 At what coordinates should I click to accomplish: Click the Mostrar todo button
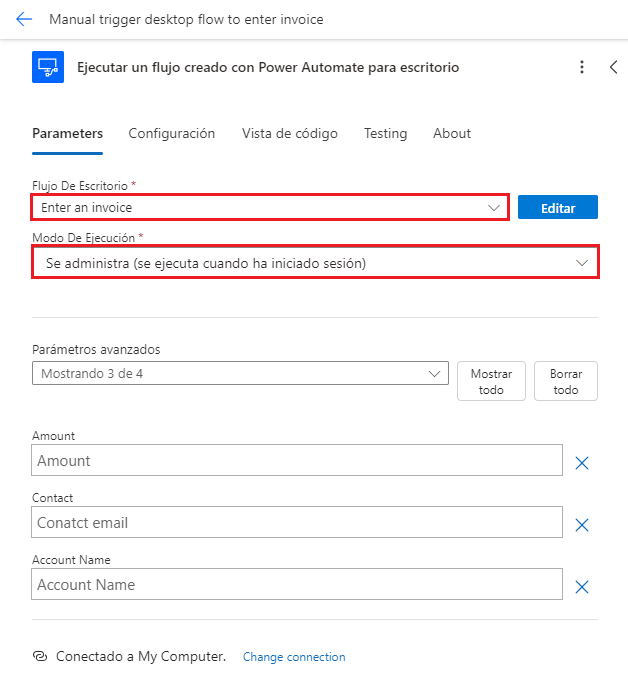491,381
